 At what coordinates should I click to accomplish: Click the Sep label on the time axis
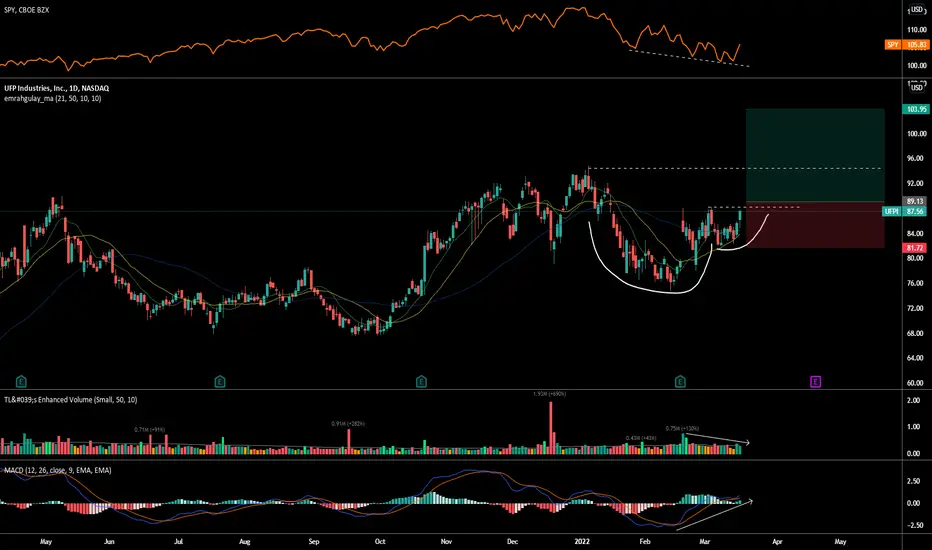[x=314, y=542]
